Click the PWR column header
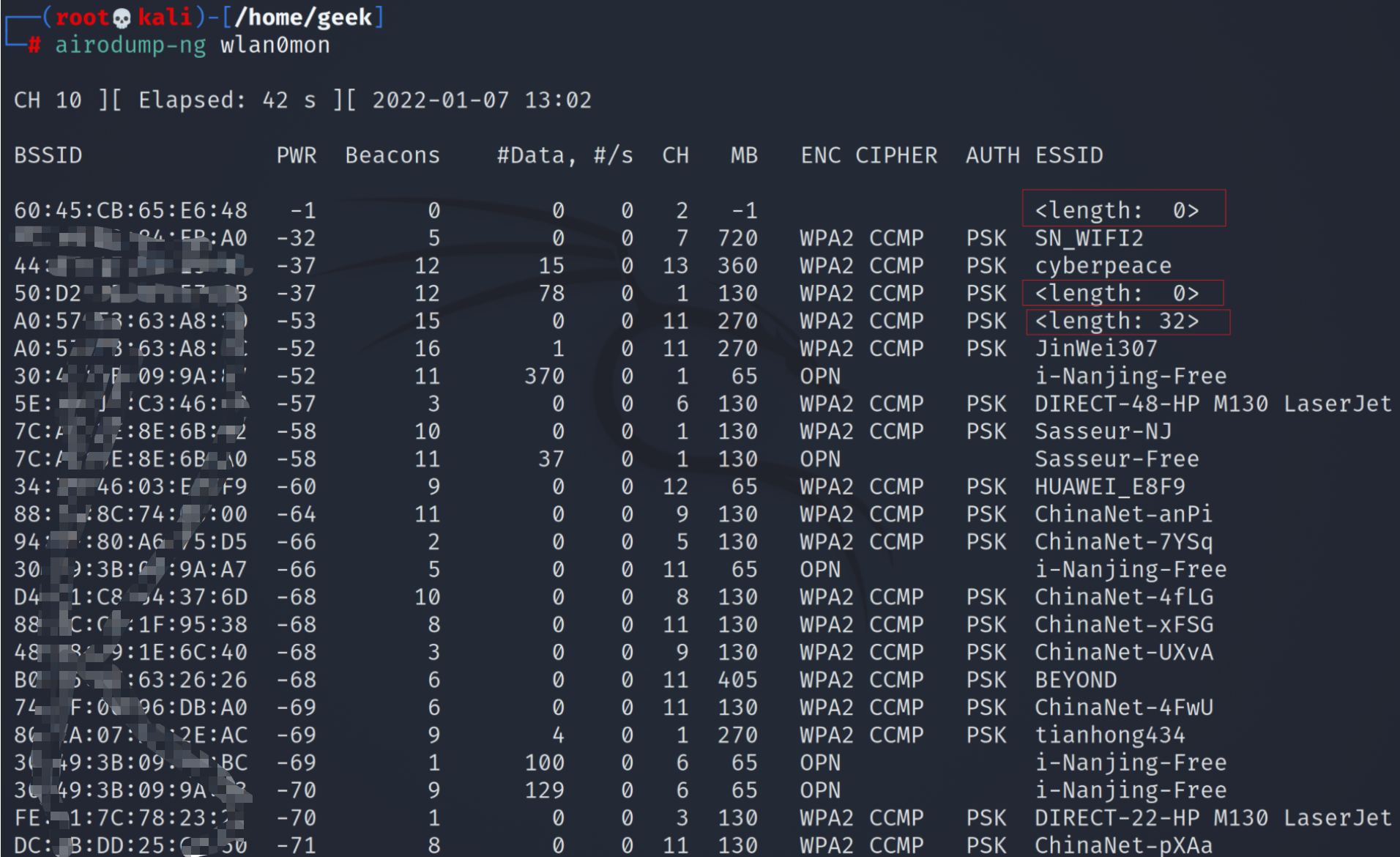 point(297,155)
